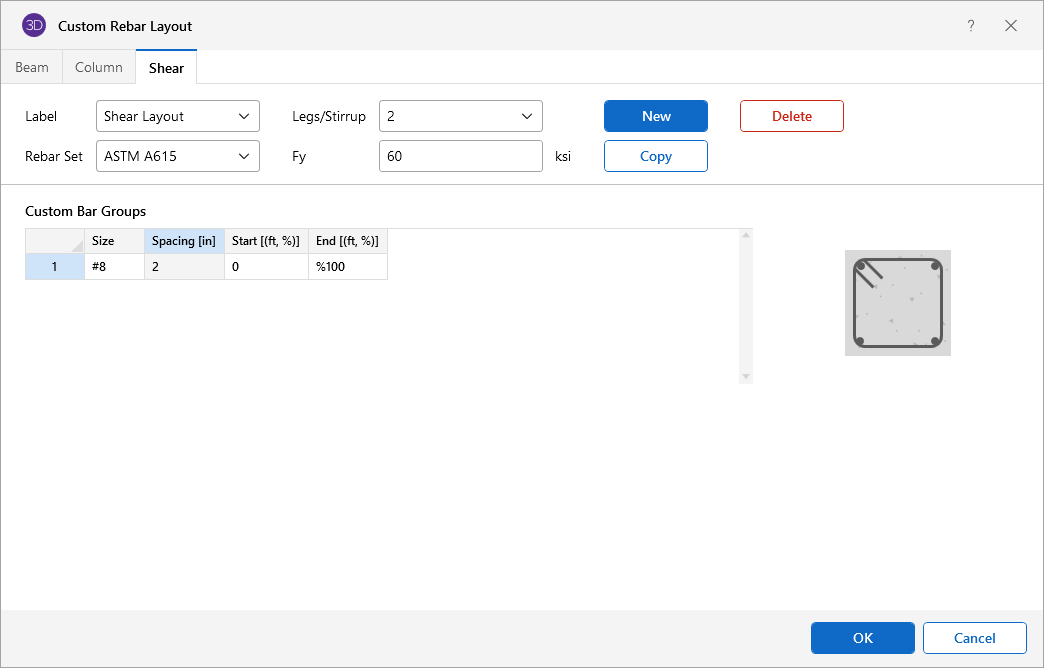Click the Cancel button
This screenshot has height=668, width=1044.
(x=974, y=638)
